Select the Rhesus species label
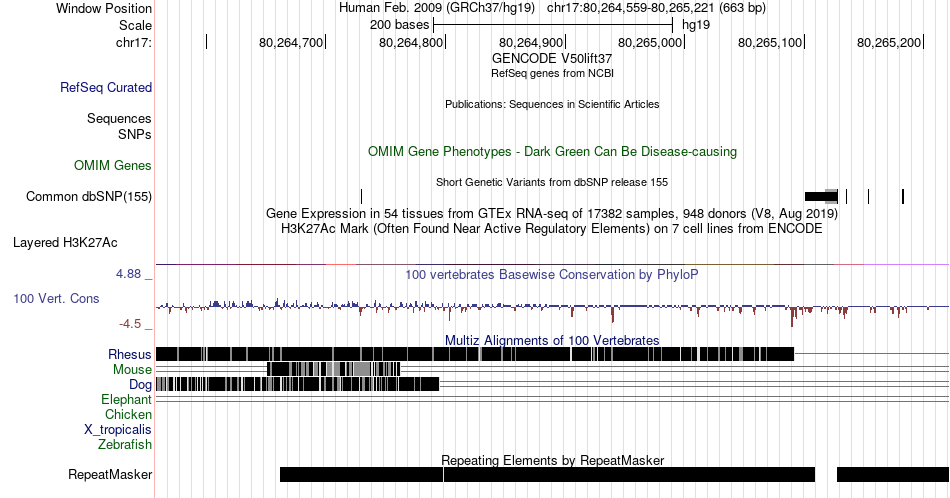This screenshot has height=498, width=950. click(x=130, y=354)
